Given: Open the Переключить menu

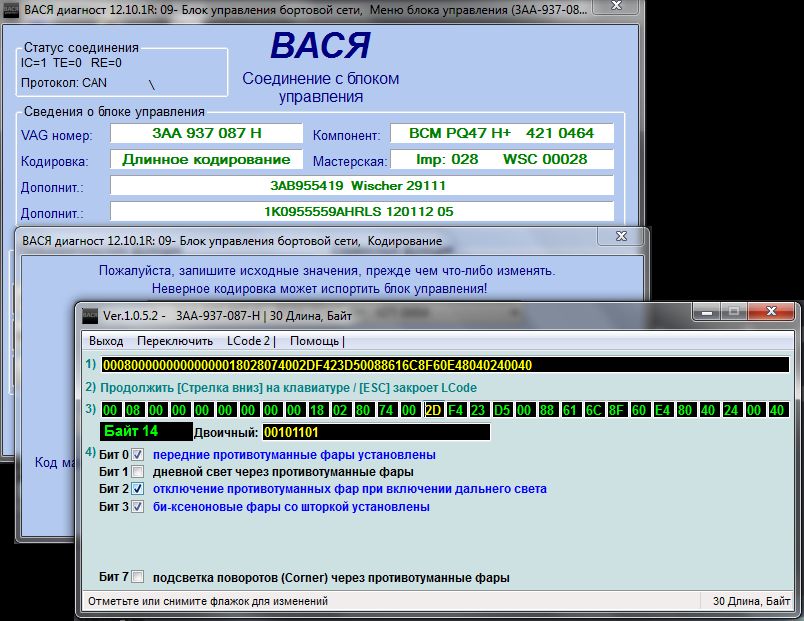Looking at the screenshot, I should coord(175,341).
